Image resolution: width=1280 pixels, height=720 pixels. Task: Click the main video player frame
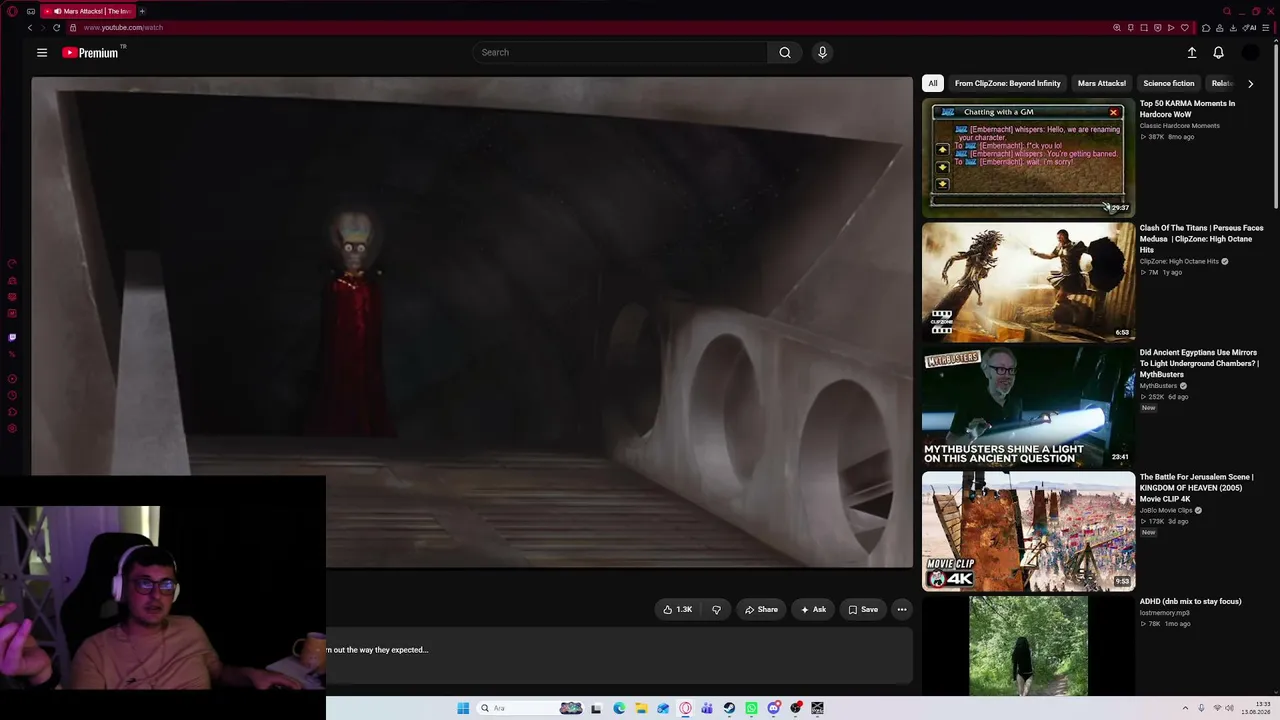(472, 322)
